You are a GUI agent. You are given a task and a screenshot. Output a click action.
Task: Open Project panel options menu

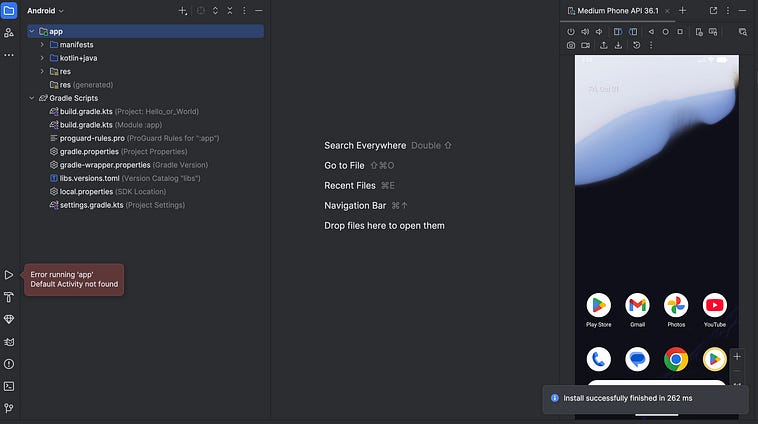click(244, 11)
